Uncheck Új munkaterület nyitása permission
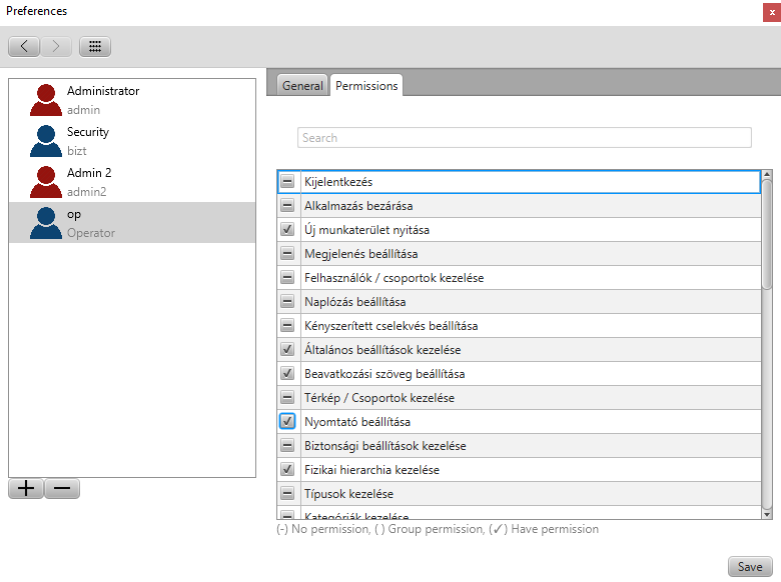 (287, 230)
